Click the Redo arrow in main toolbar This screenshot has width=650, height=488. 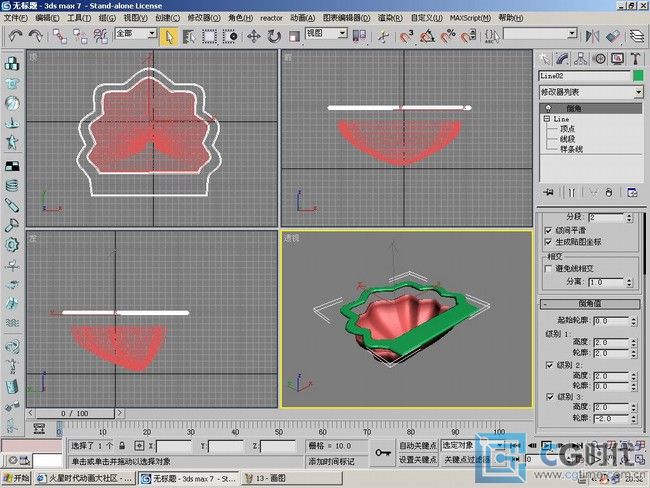(36, 36)
